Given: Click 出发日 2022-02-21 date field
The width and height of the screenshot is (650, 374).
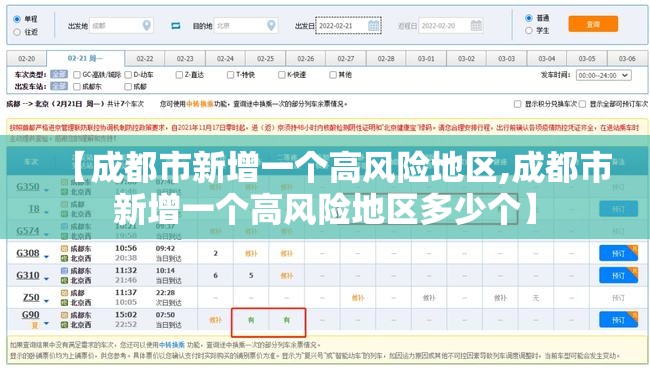Looking at the screenshot, I should pyautogui.click(x=348, y=26).
